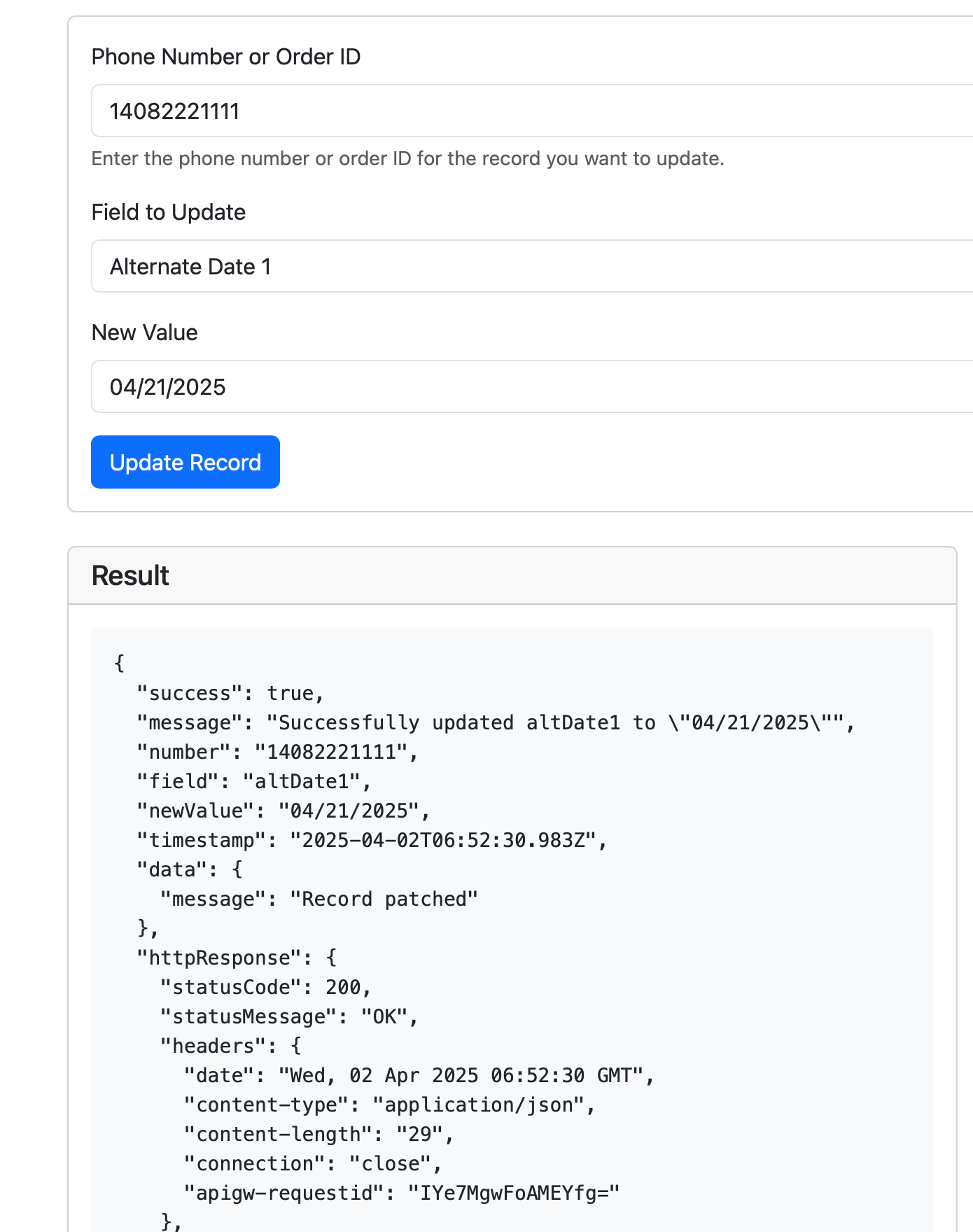
Task: Focus the Phone Number or Order ID input
Action: pyautogui.click(x=532, y=111)
